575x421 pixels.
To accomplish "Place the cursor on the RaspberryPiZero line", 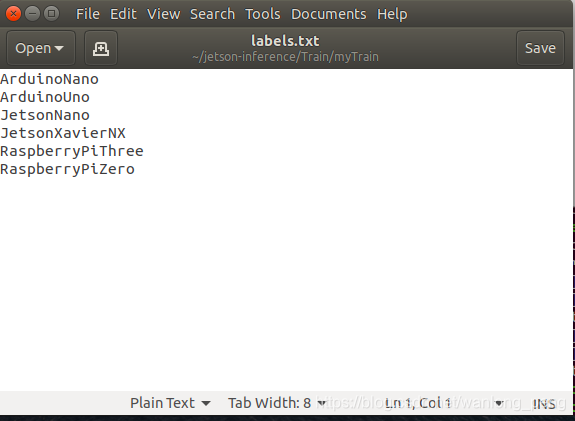I will (x=67, y=169).
